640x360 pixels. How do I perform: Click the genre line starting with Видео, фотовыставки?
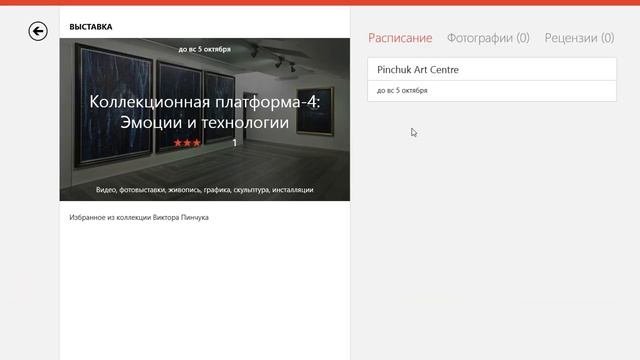[x=204, y=190]
